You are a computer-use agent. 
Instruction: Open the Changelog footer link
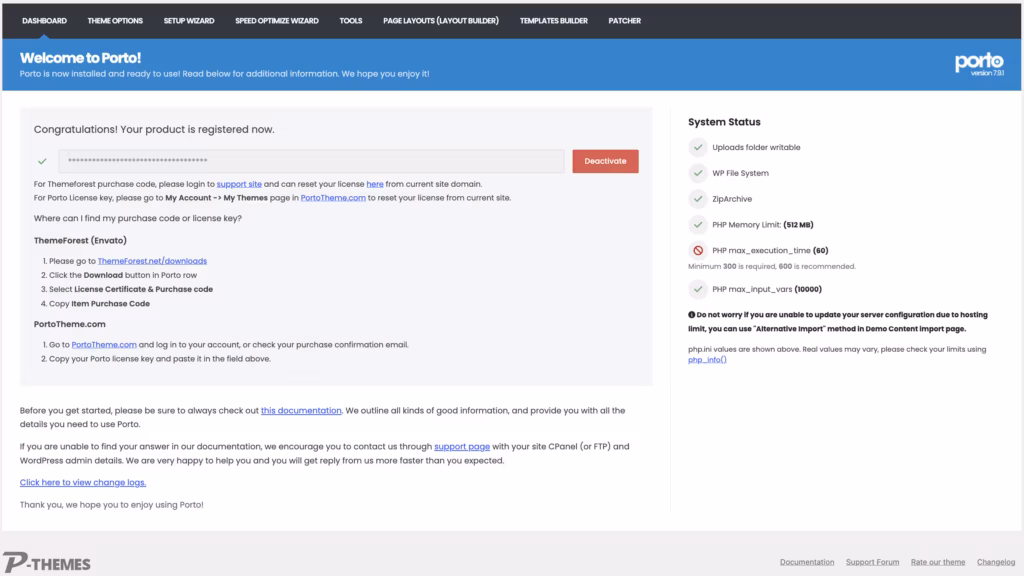(x=996, y=562)
